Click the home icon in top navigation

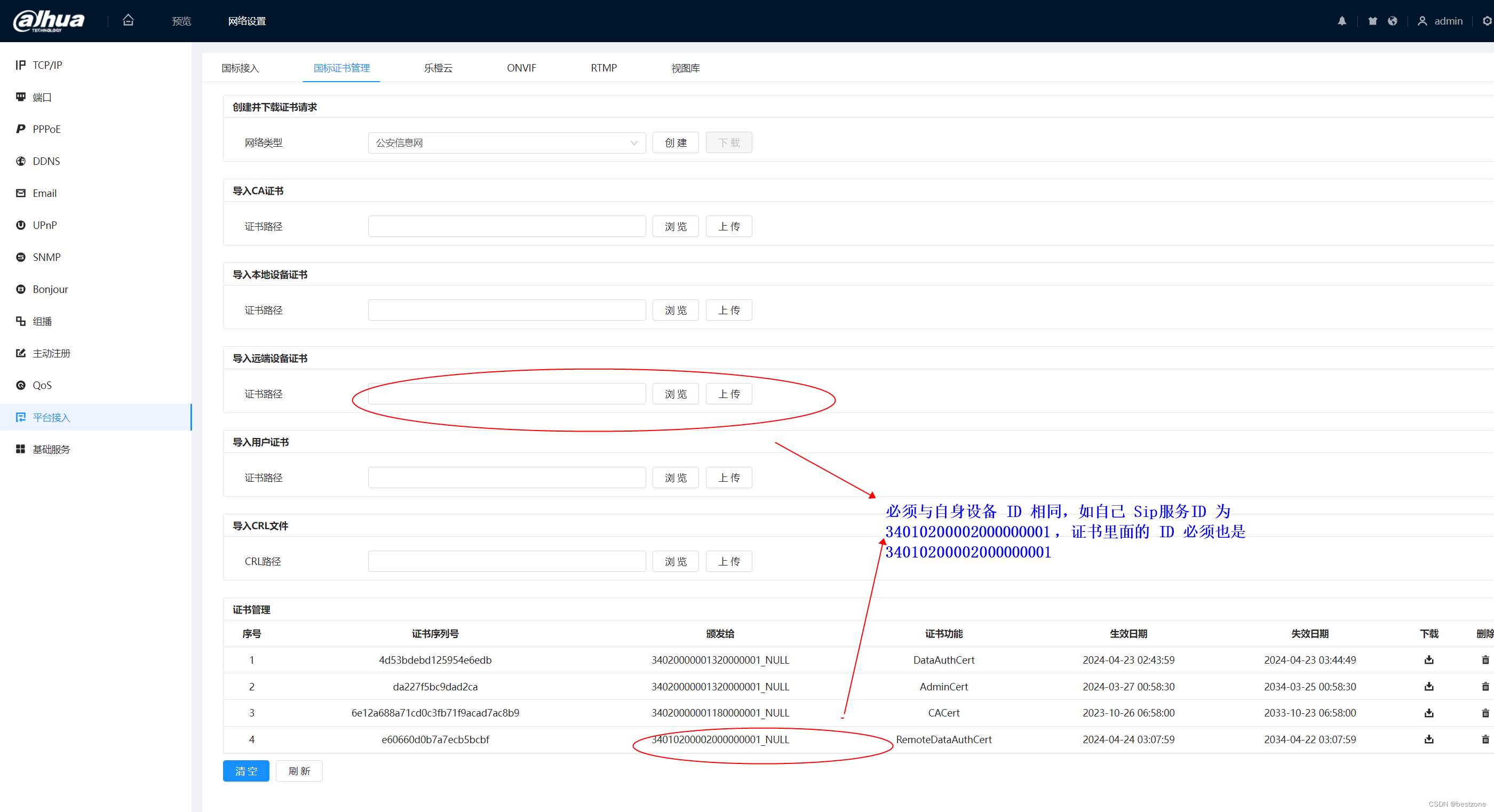128,20
